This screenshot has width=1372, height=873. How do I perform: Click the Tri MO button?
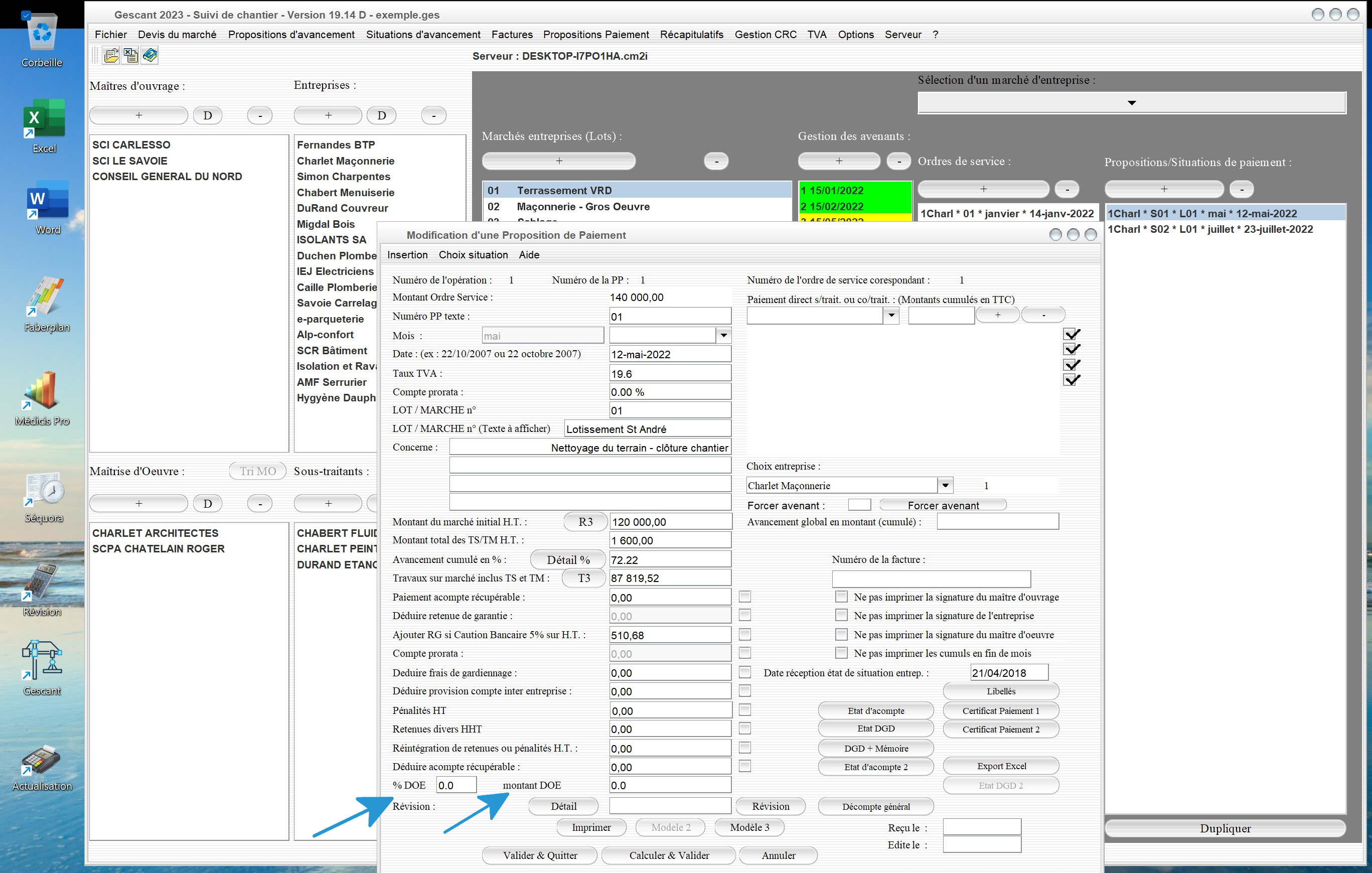257,471
